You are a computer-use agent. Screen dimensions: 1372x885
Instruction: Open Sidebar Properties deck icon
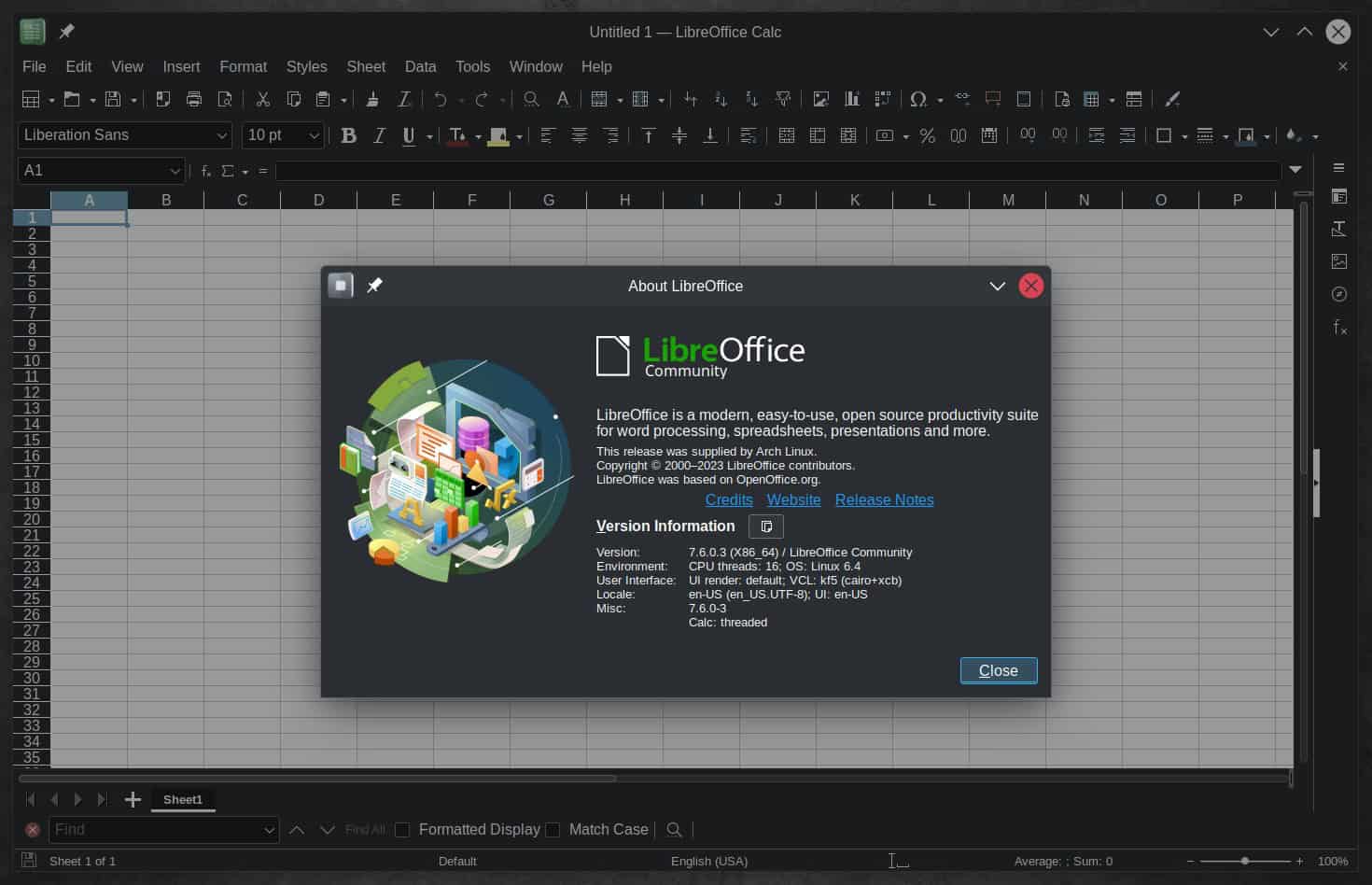click(1339, 196)
